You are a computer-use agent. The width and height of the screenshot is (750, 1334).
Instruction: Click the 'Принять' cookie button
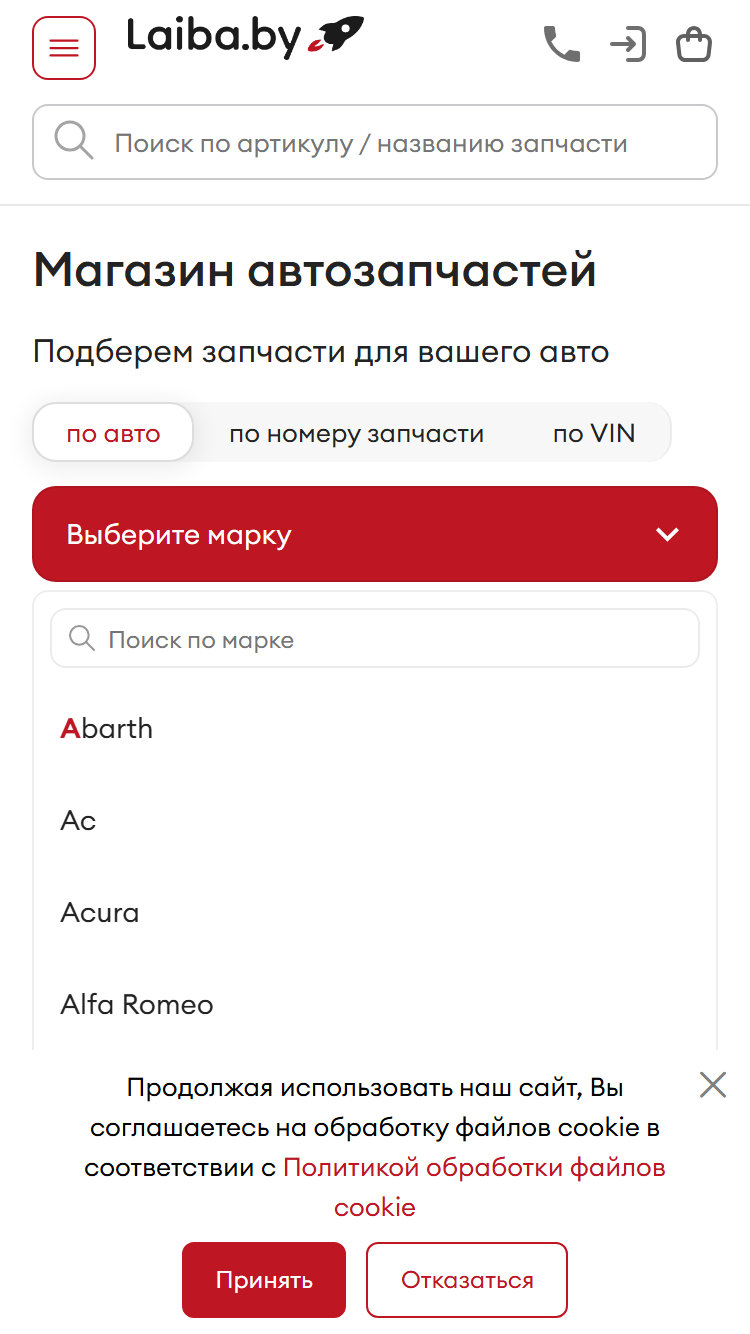[x=264, y=1280]
